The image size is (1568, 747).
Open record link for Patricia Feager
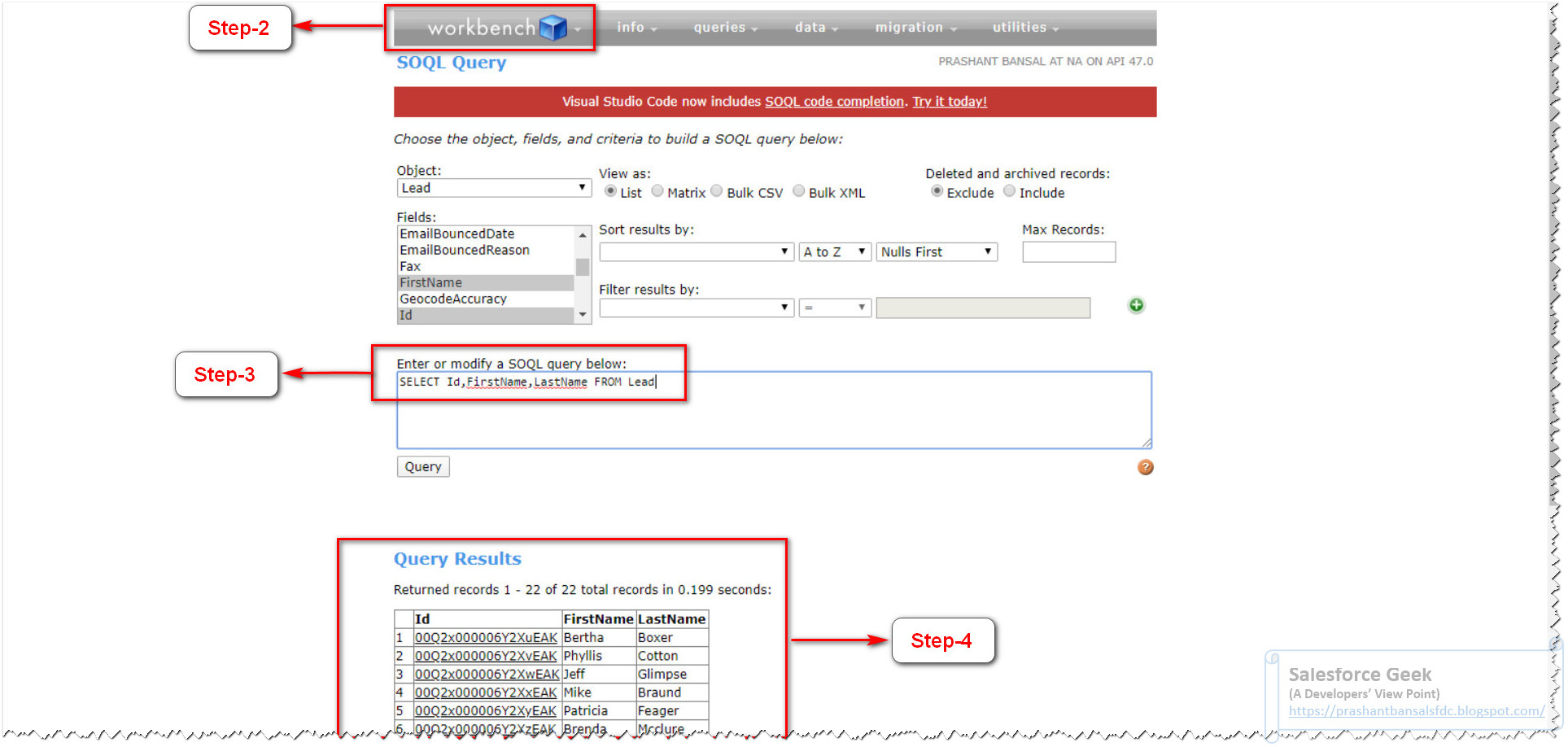click(486, 711)
